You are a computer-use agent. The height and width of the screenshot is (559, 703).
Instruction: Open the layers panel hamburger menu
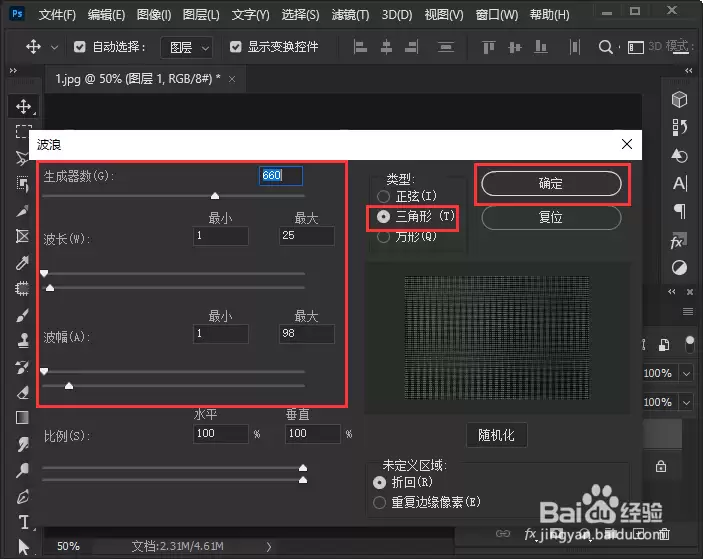(688, 312)
